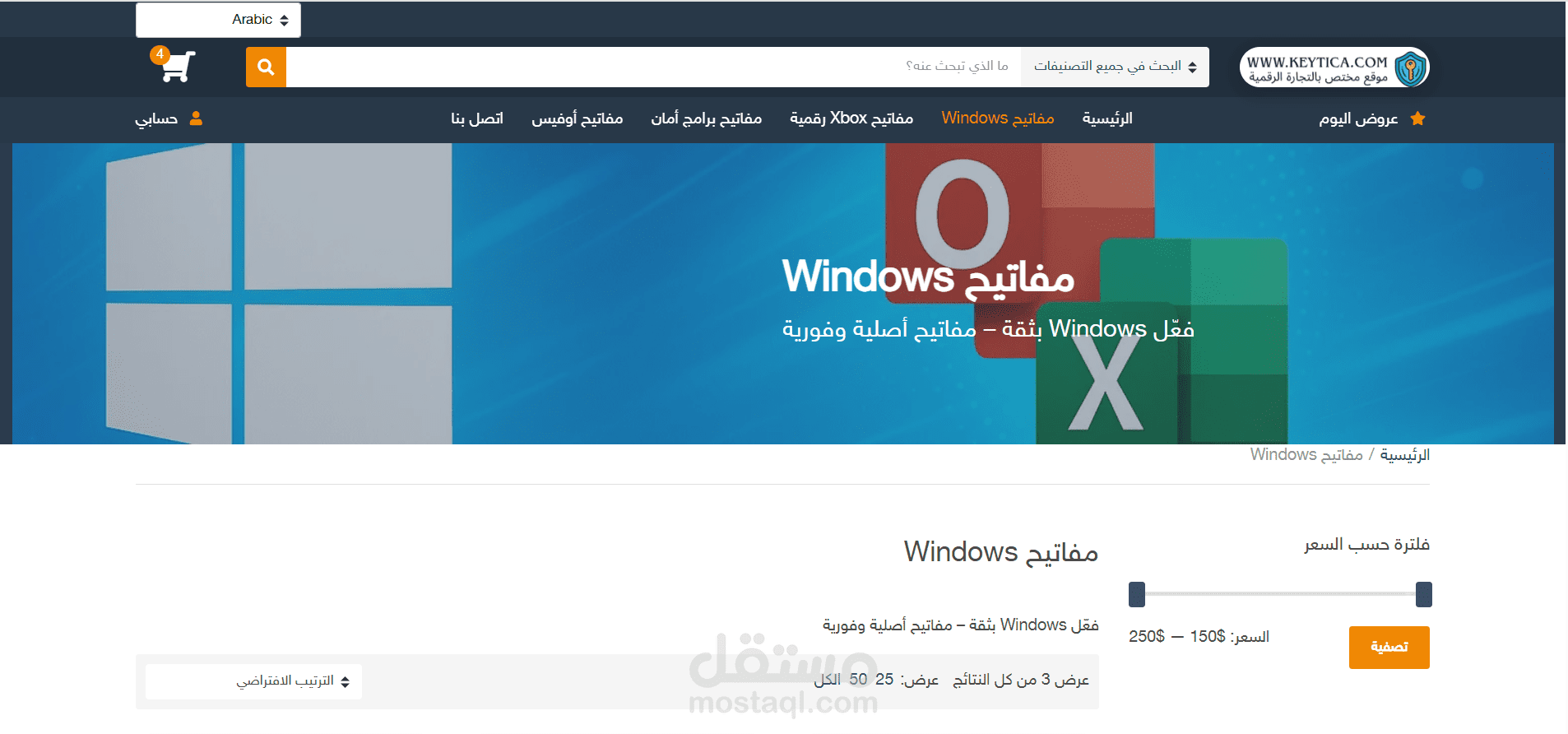Open the shopping cart icon

178,67
